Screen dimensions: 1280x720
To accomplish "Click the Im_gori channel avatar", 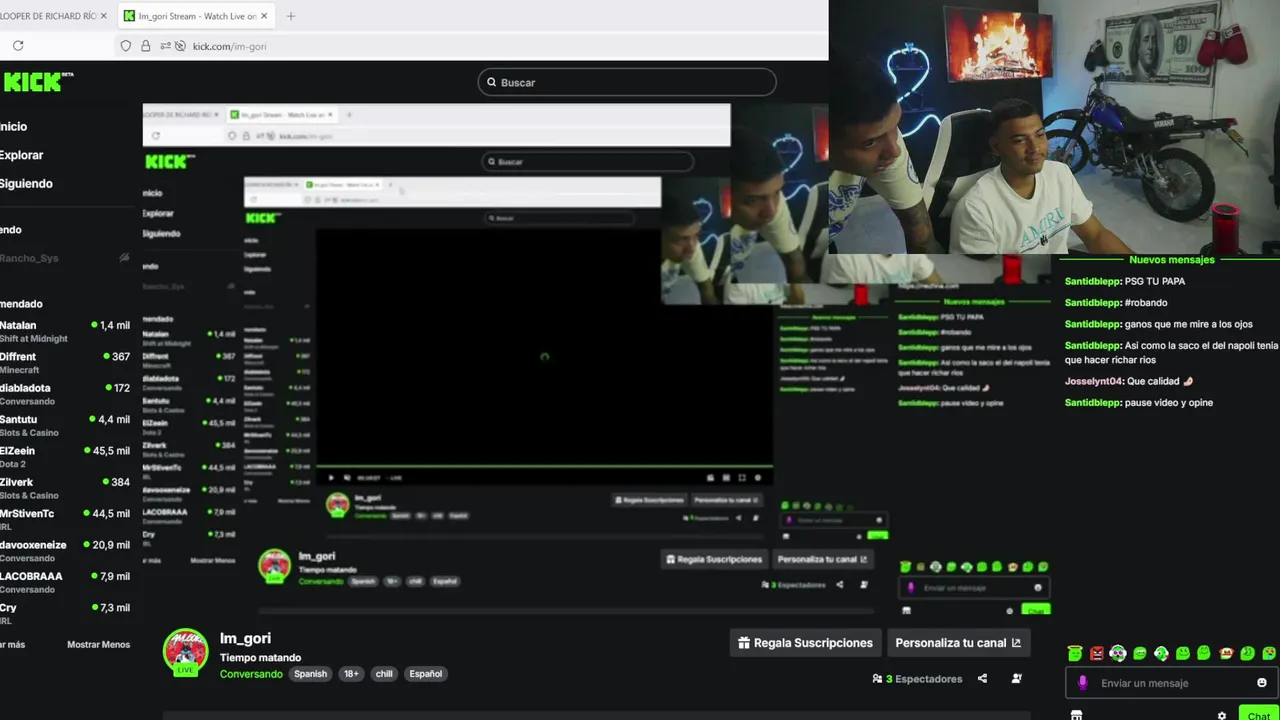I will (x=185, y=652).
